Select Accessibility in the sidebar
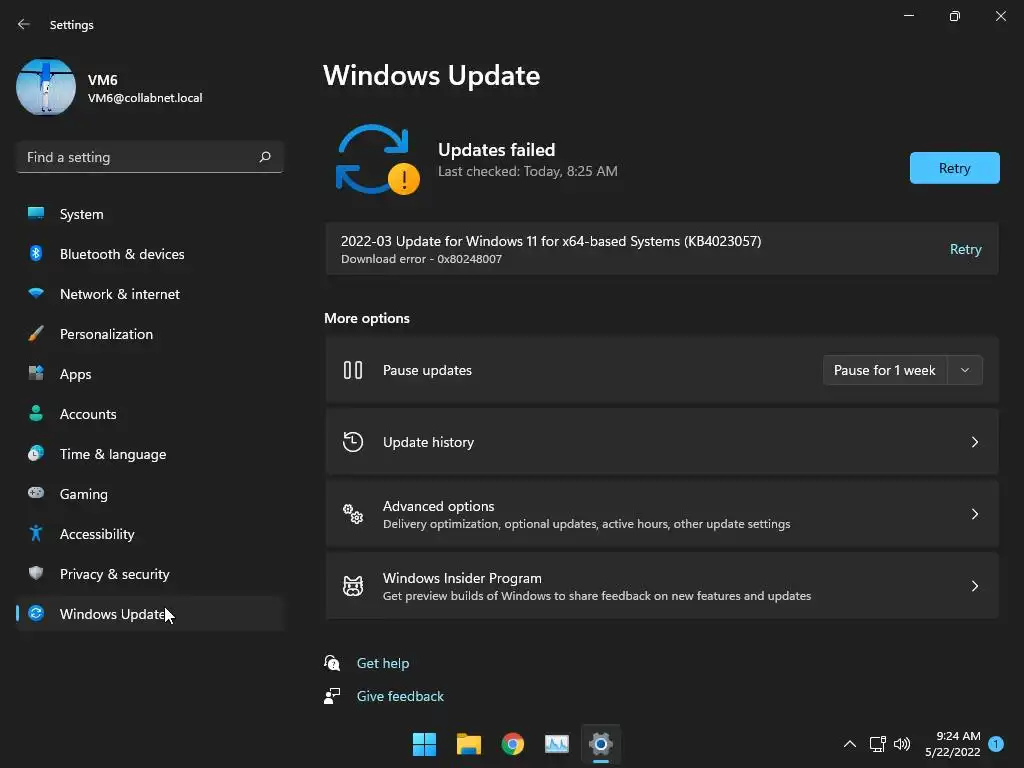The height and width of the screenshot is (768, 1024). pos(150,534)
